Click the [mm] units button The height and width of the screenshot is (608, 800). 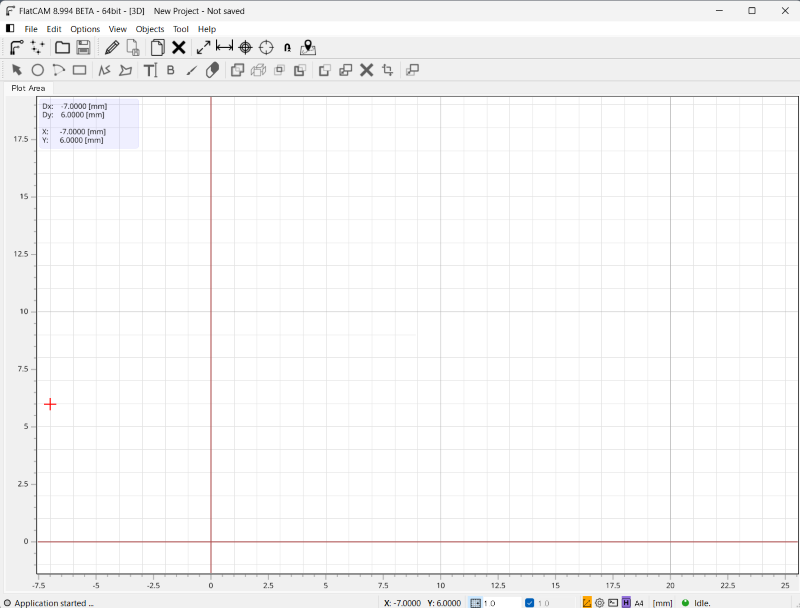coord(662,602)
